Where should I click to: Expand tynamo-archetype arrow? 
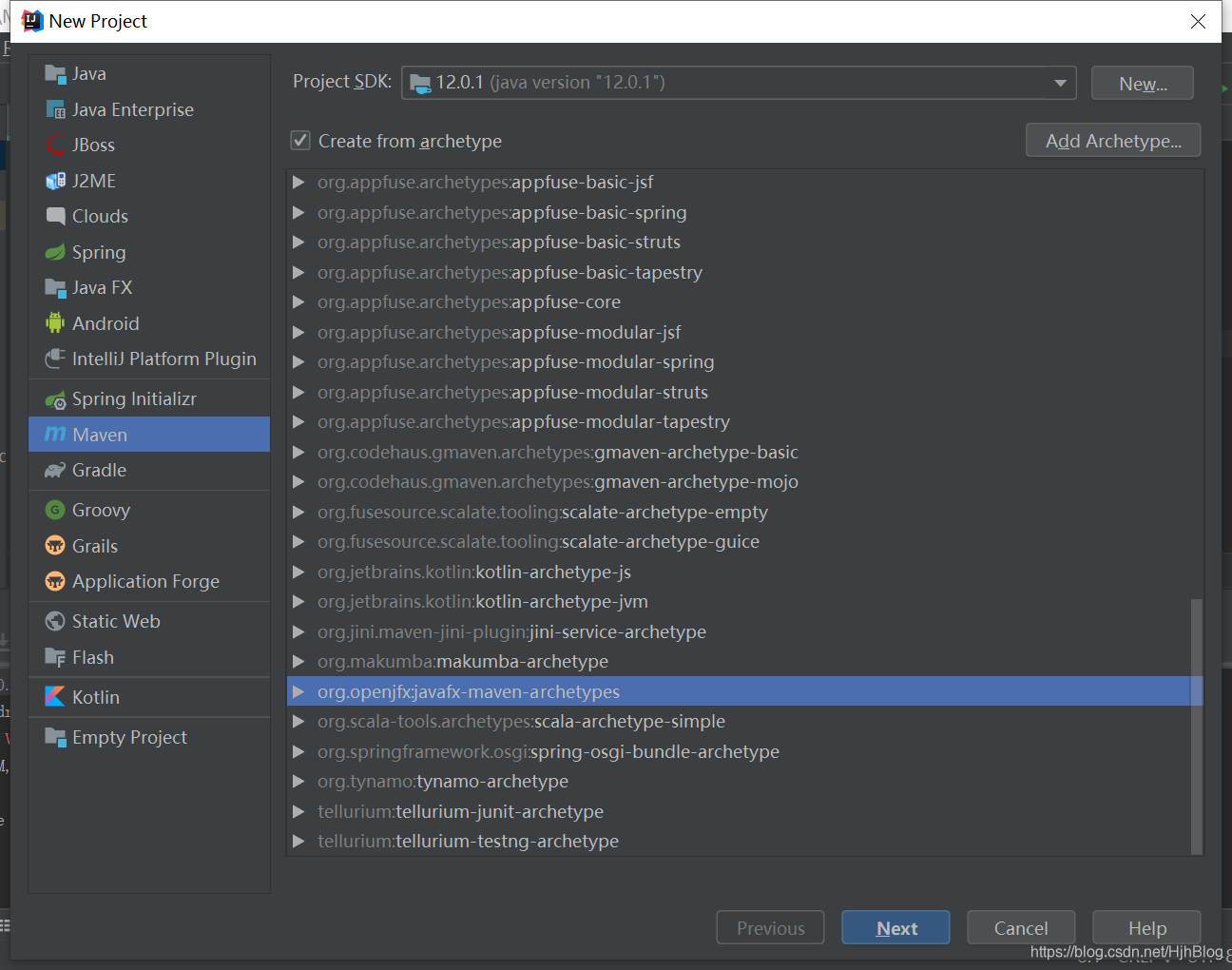tap(298, 781)
